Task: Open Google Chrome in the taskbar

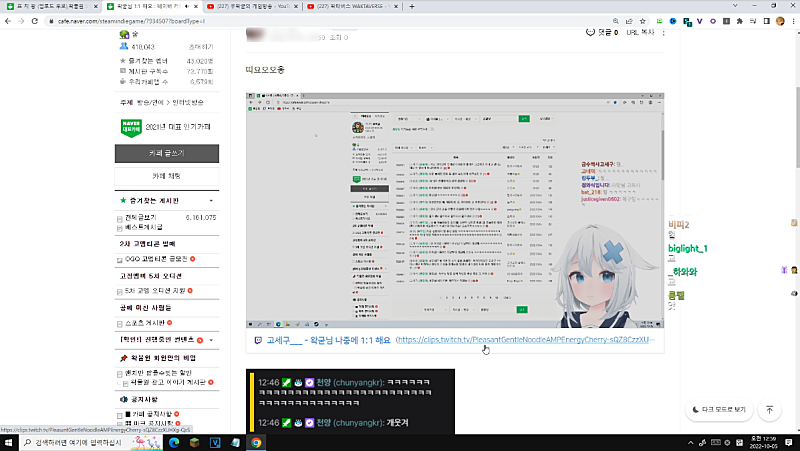Action: (x=256, y=442)
